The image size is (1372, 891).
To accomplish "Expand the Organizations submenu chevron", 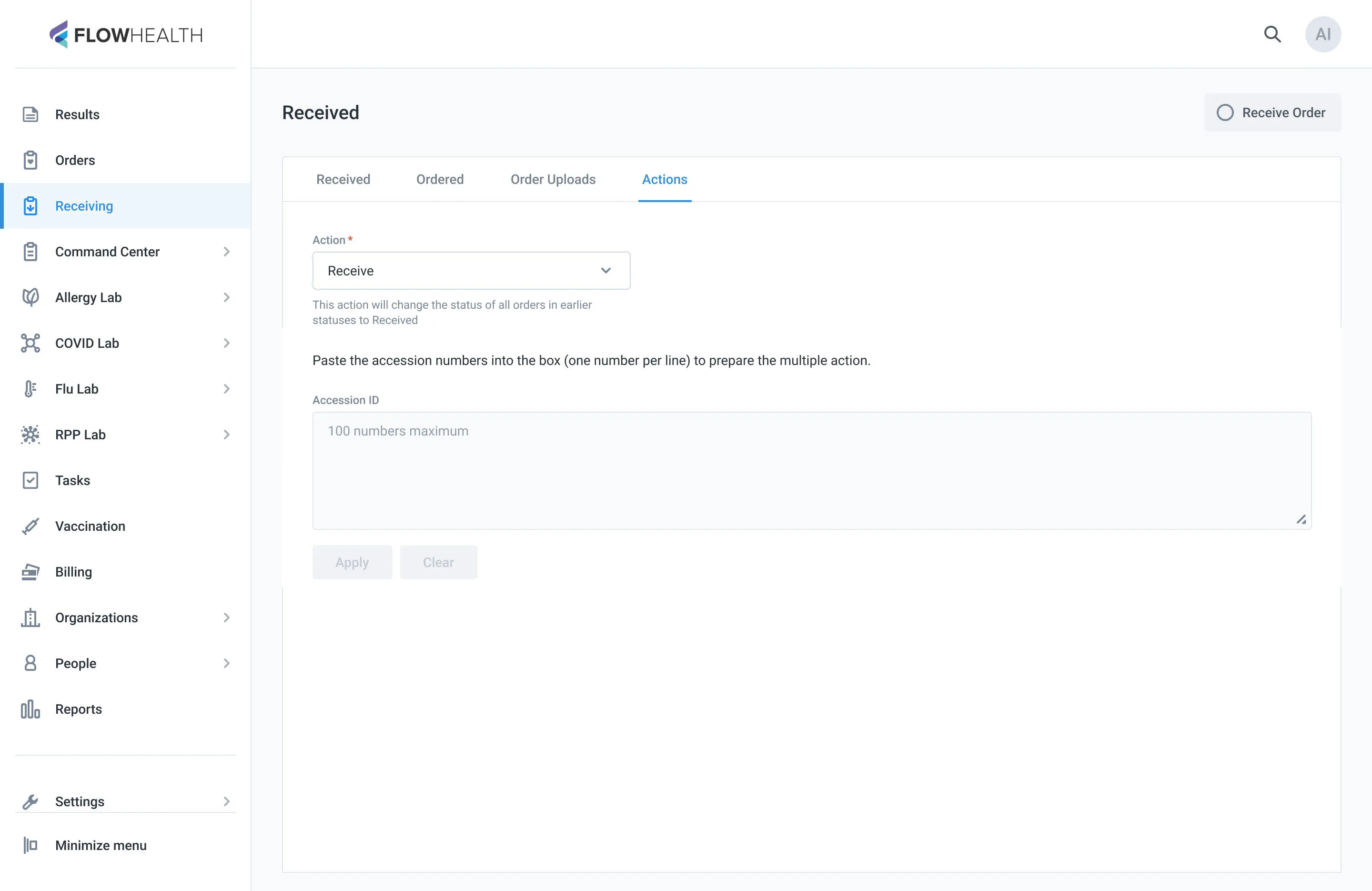I will click(227, 618).
